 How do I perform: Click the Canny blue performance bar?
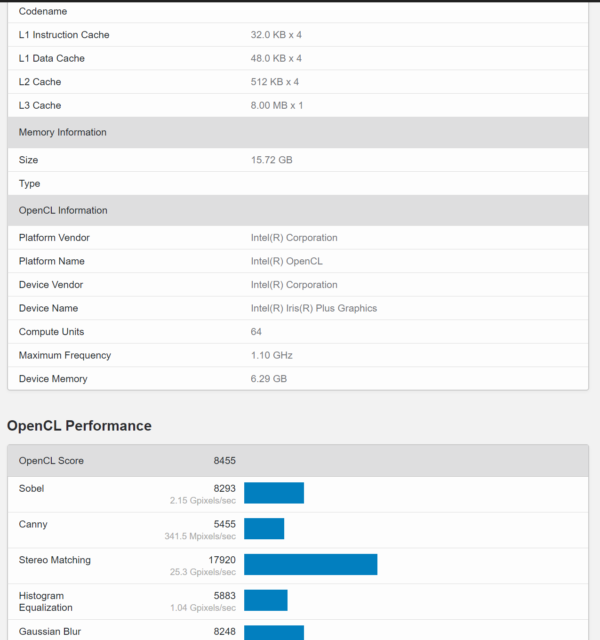pyautogui.click(x=264, y=529)
